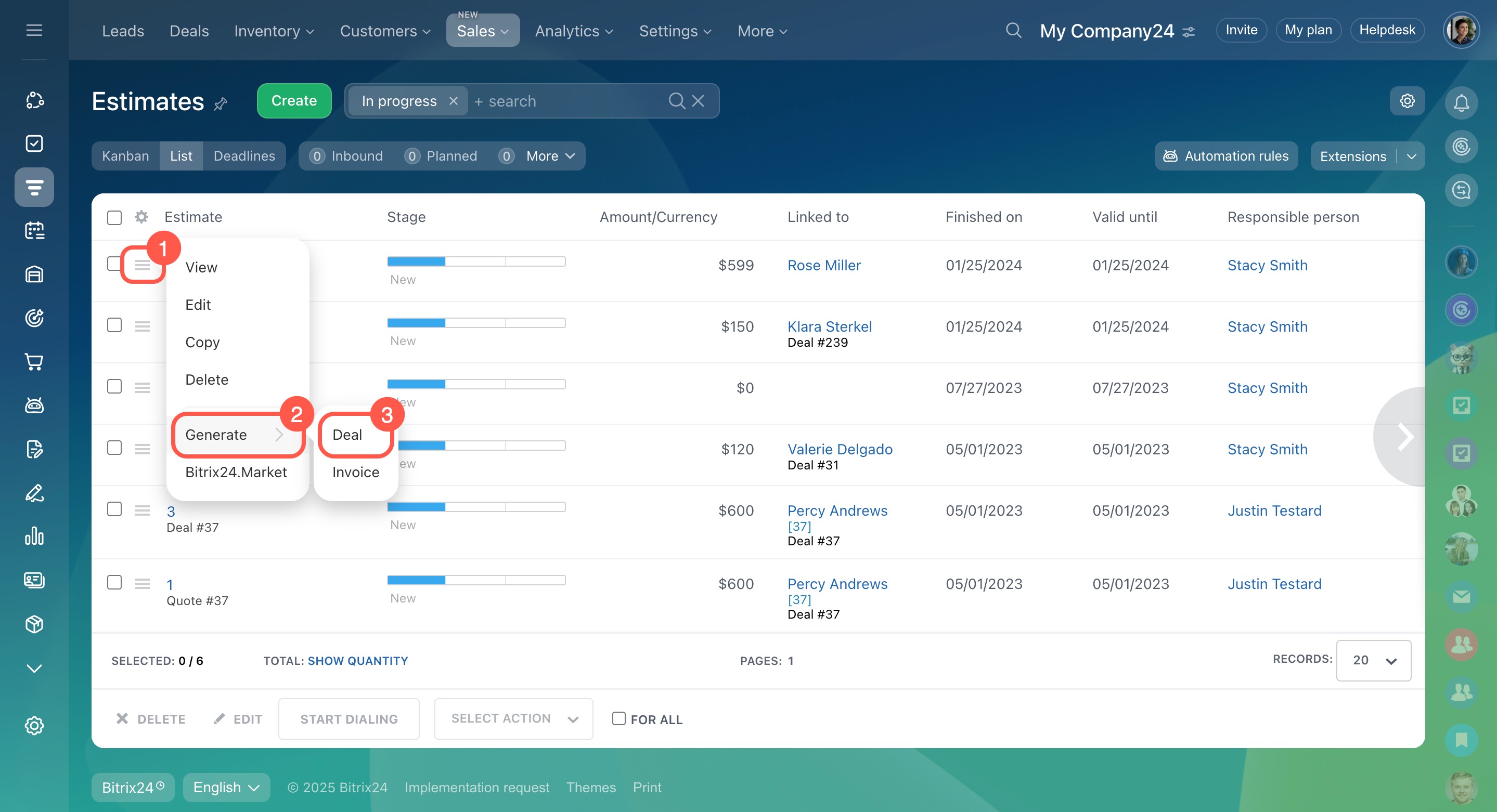Choose Copy in context menu

(x=202, y=342)
